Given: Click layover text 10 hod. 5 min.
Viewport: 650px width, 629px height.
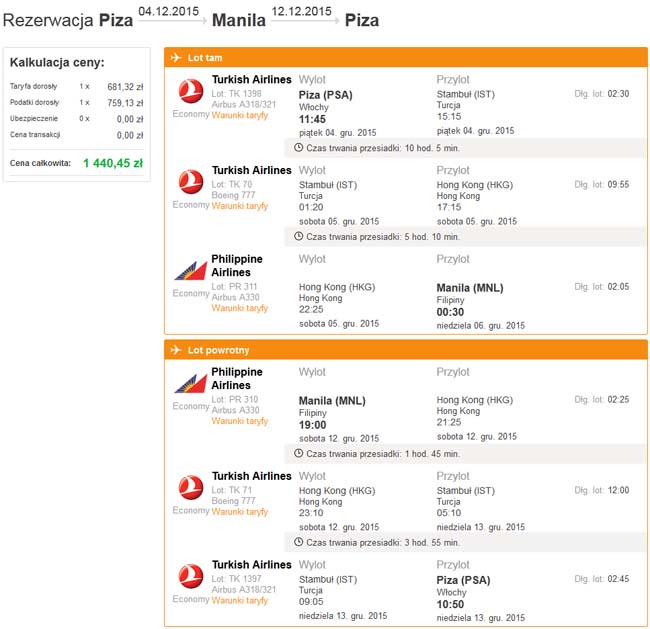Looking at the screenshot, I should click(432, 148).
